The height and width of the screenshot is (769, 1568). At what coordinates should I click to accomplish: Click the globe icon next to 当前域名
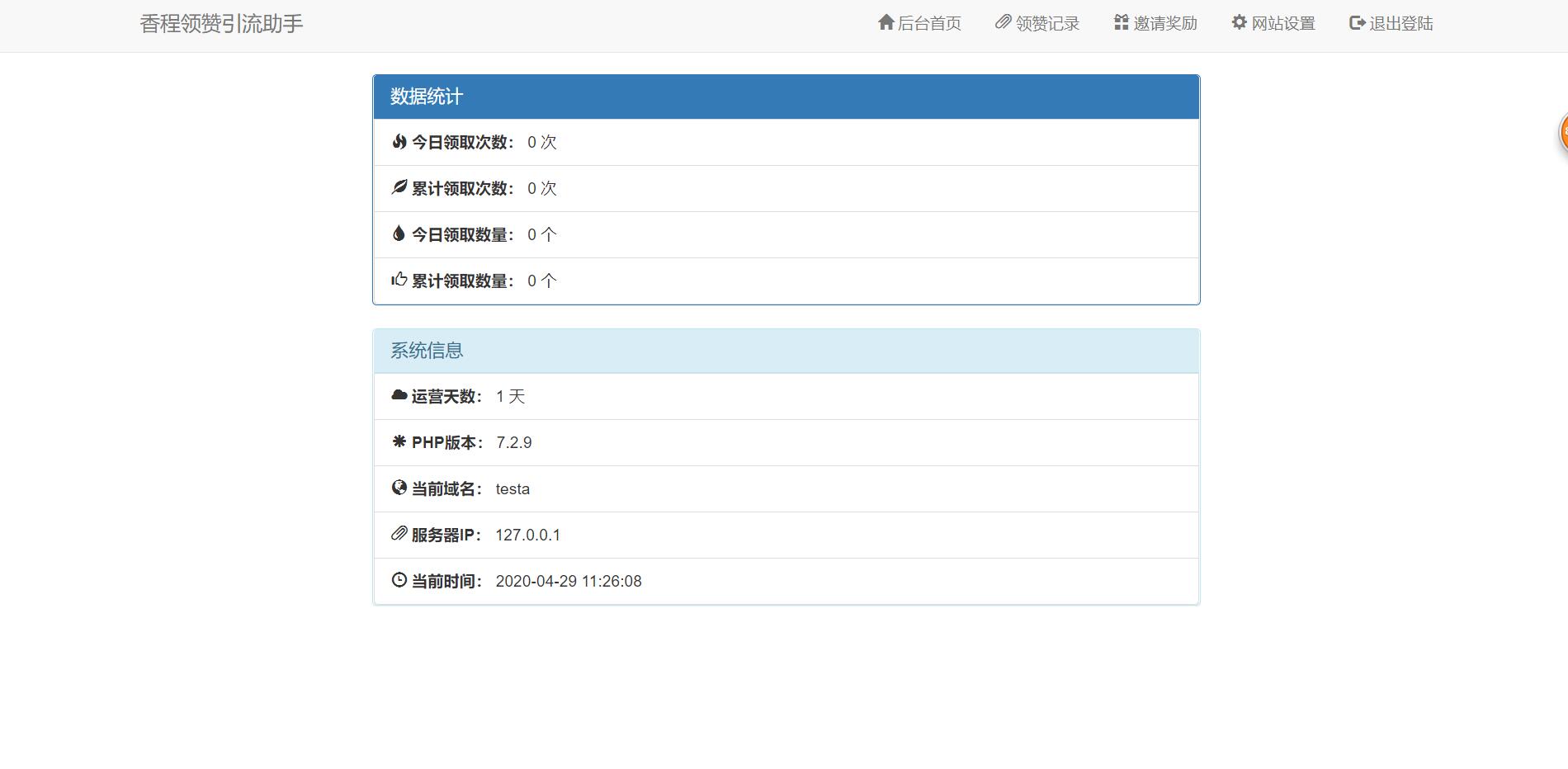(399, 487)
